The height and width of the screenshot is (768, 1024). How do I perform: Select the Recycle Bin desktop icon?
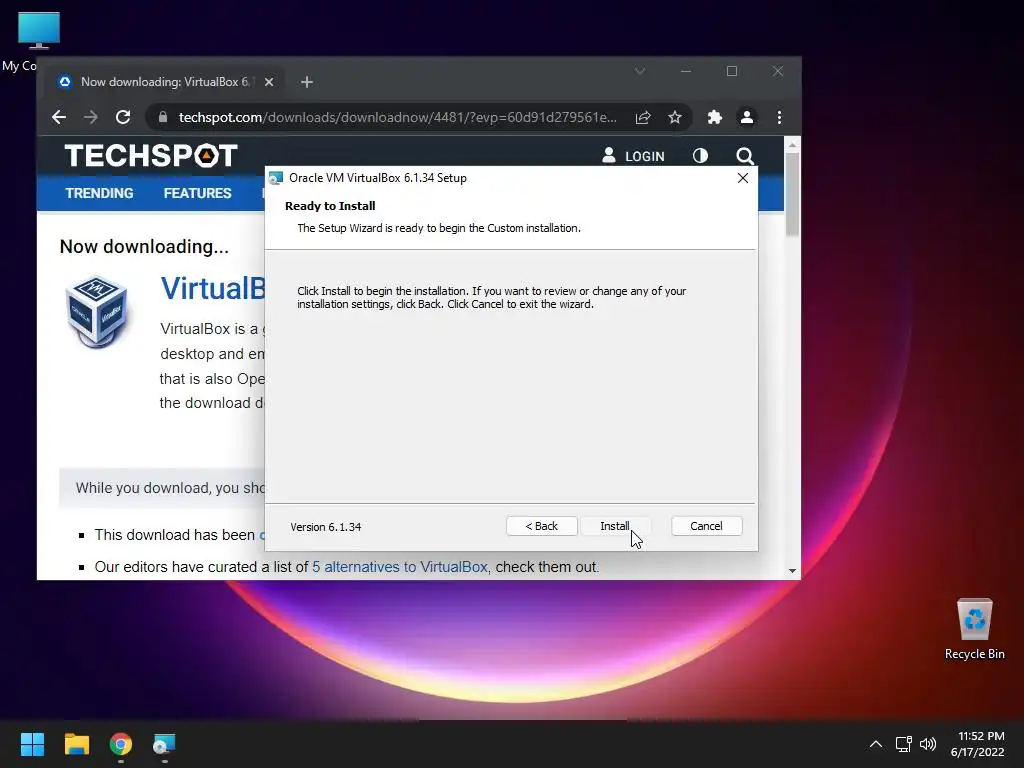(x=974, y=630)
